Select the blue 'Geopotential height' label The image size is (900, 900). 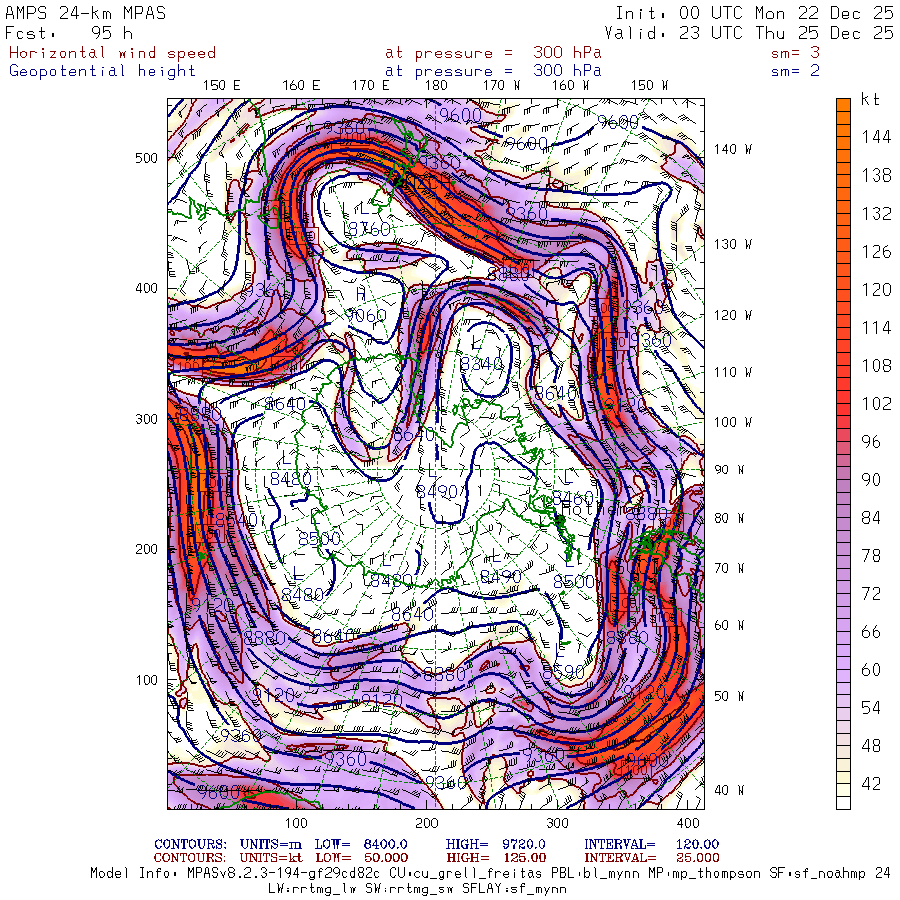pyautogui.click(x=102, y=71)
